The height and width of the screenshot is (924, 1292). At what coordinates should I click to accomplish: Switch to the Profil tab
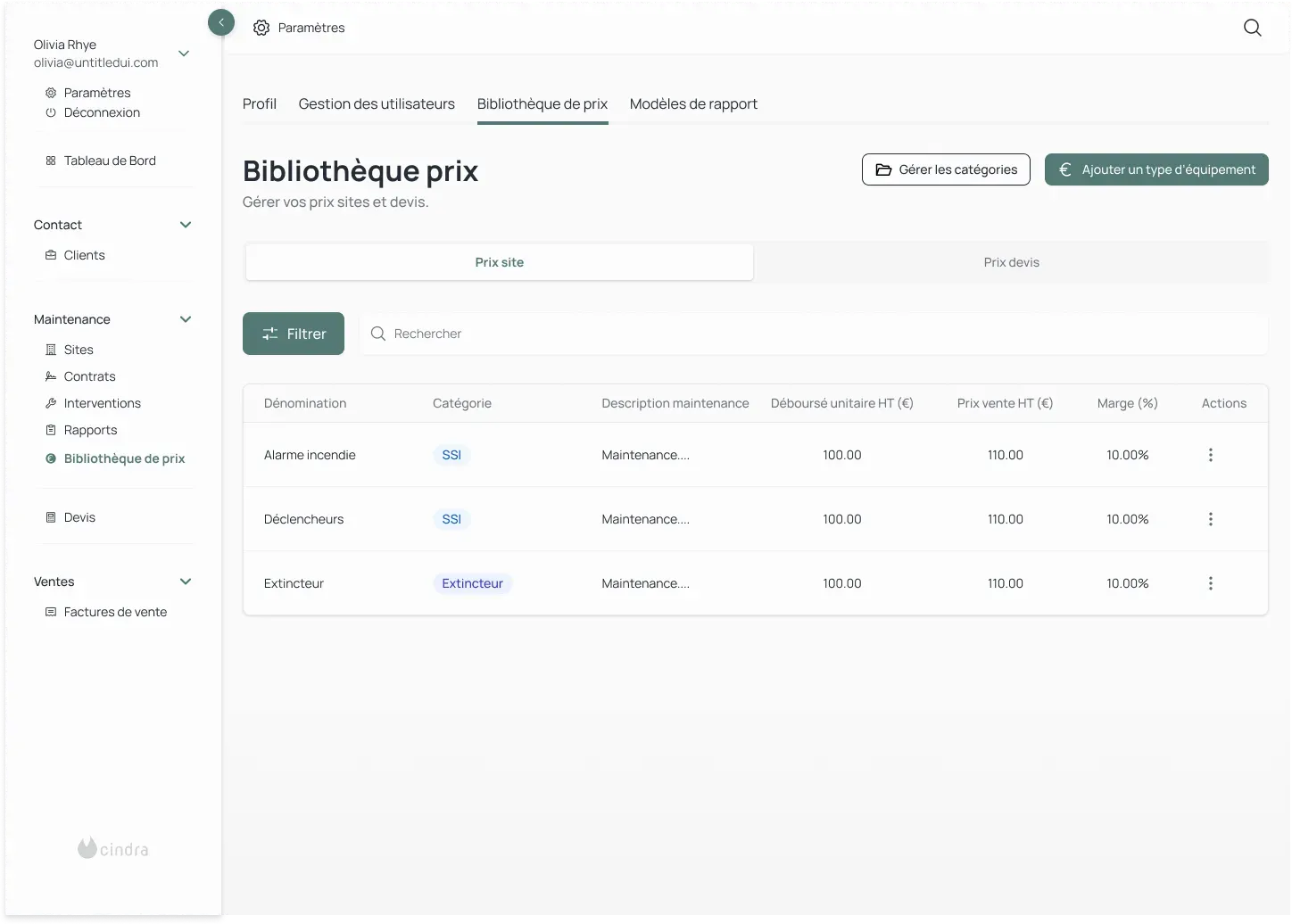(260, 104)
